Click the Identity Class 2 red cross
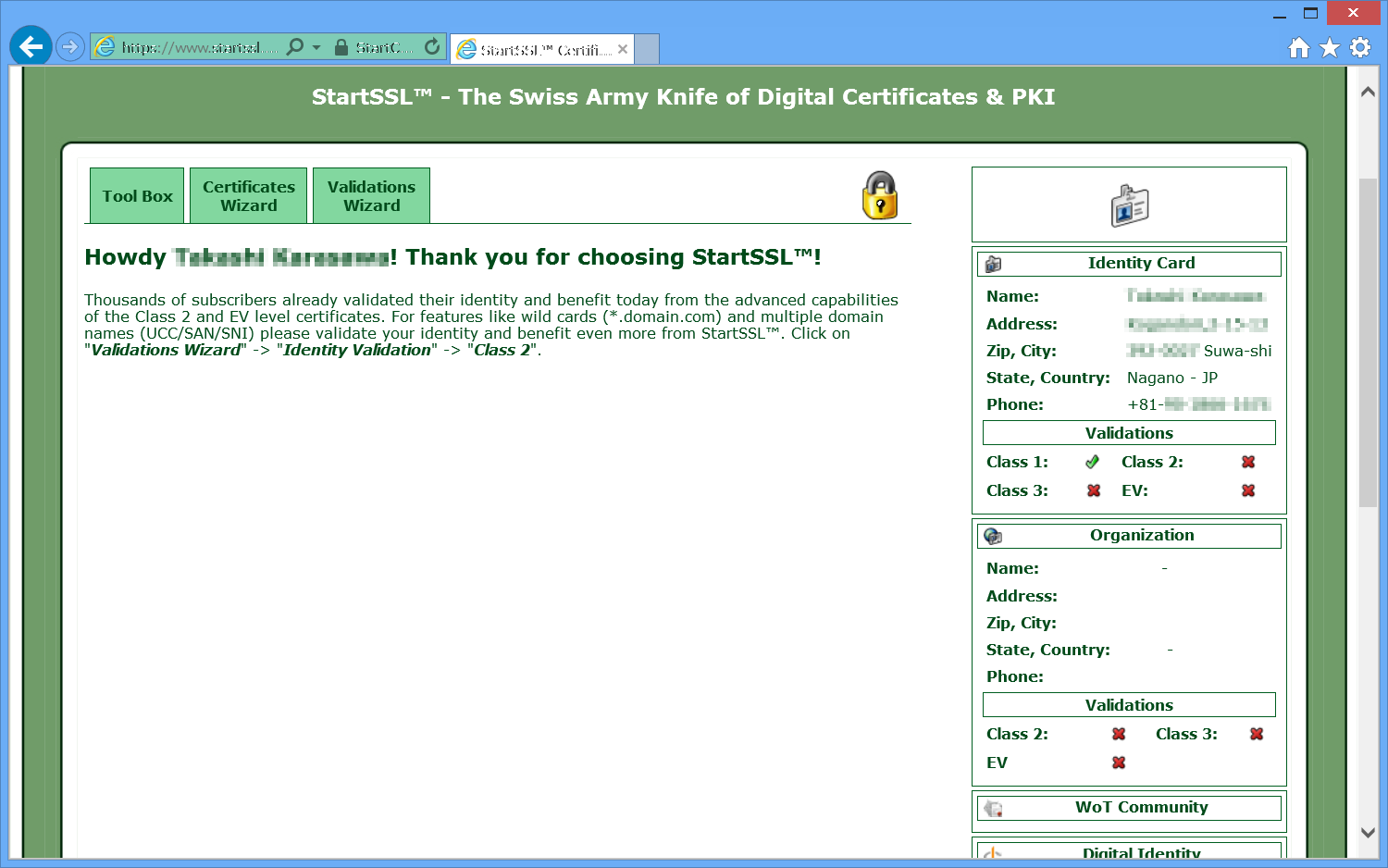The image size is (1388, 868). click(x=1248, y=462)
